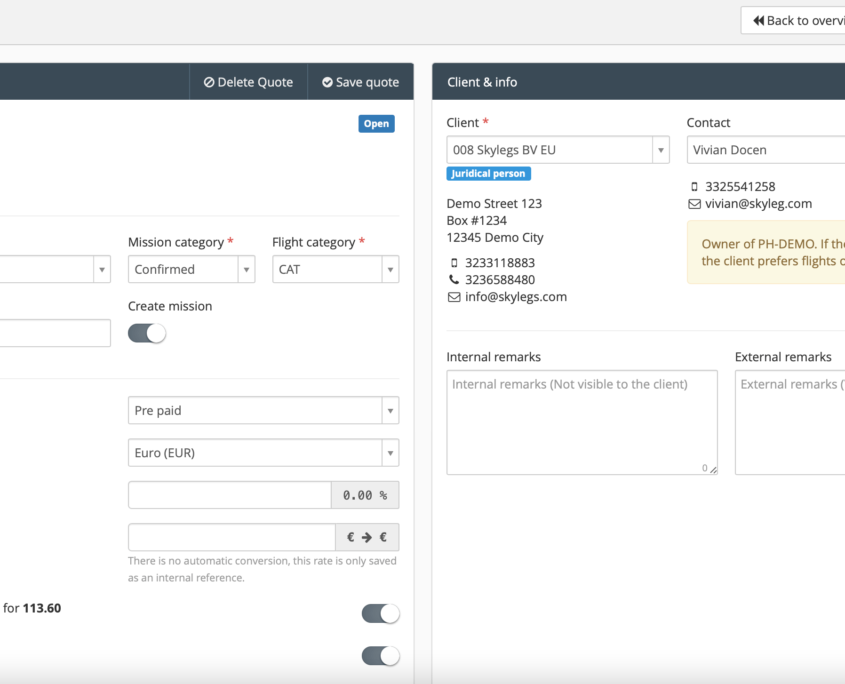Image resolution: width=845 pixels, height=684 pixels.
Task: Click the rewind icon on Back to overview
Action: coord(761,19)
